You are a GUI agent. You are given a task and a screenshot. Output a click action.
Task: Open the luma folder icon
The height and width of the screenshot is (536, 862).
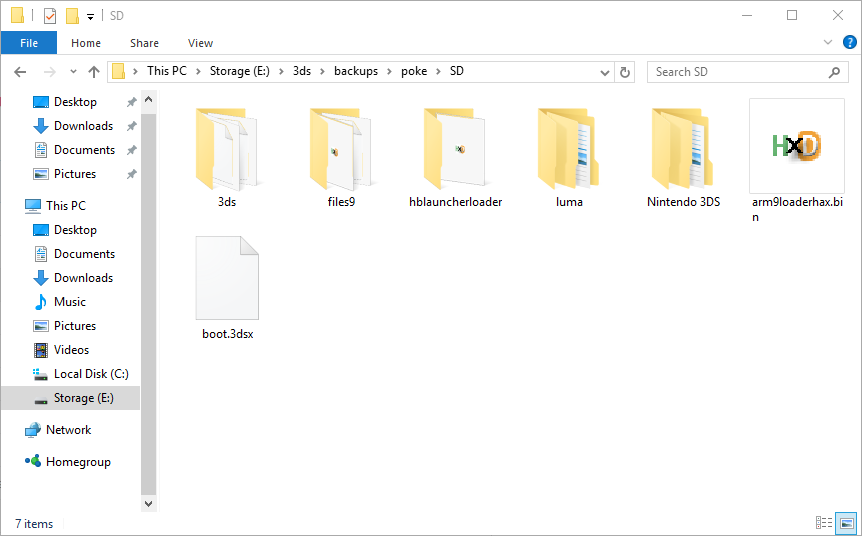tap(568, 150)
